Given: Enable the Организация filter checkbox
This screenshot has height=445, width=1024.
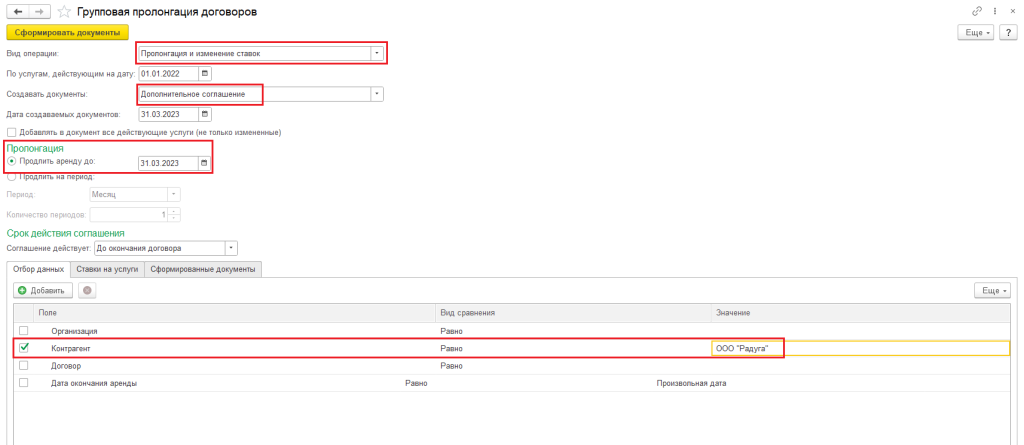Looking at the screenshot, I should [24, 330].
